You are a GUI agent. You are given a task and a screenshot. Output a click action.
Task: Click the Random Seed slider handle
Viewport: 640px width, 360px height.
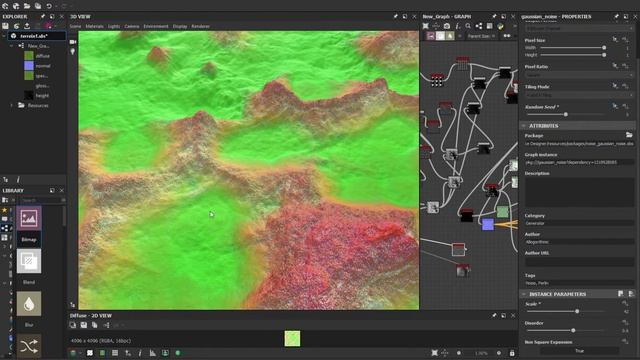pos(566,115)
